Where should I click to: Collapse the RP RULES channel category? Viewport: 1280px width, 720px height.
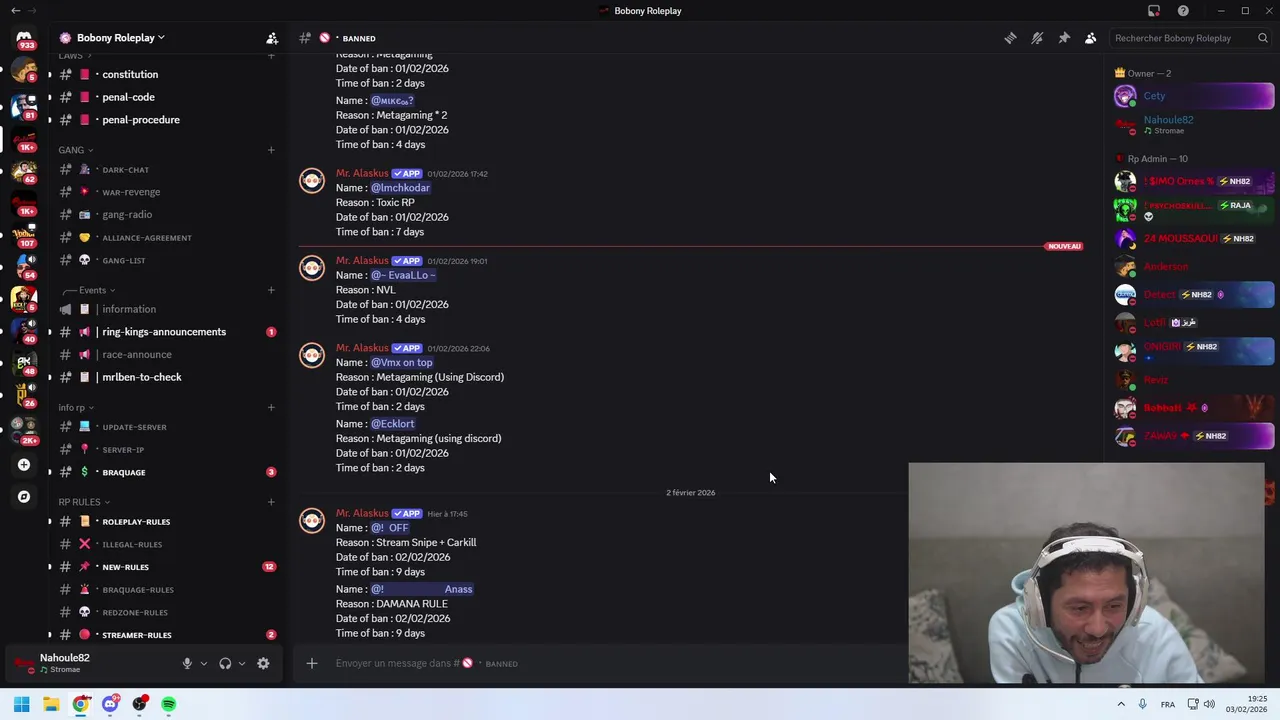84,502
